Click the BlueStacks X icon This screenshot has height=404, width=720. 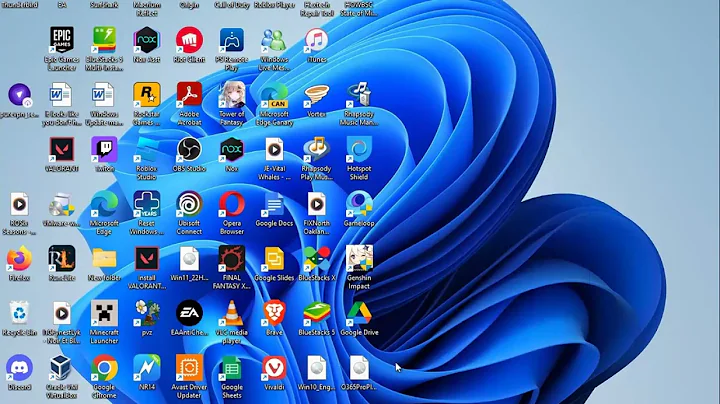pos(316,258)
